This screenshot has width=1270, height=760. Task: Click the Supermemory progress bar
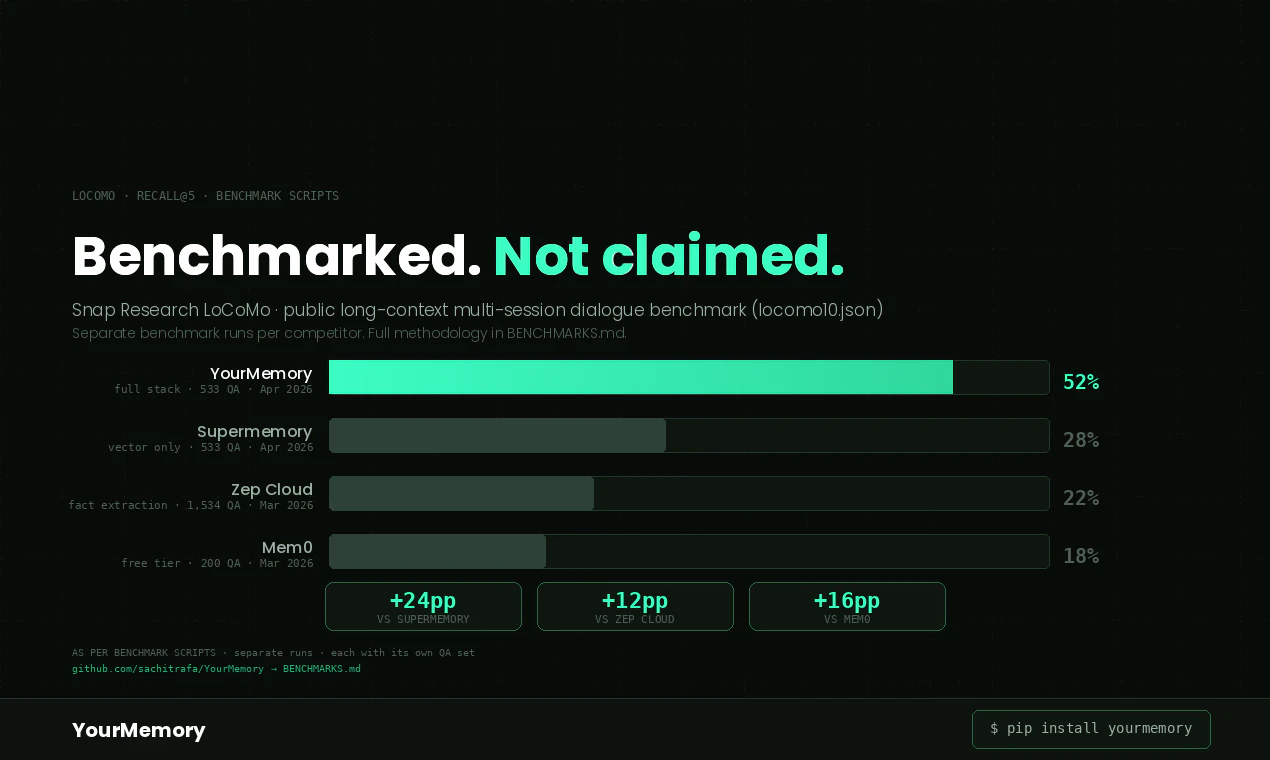click(497, 435)
